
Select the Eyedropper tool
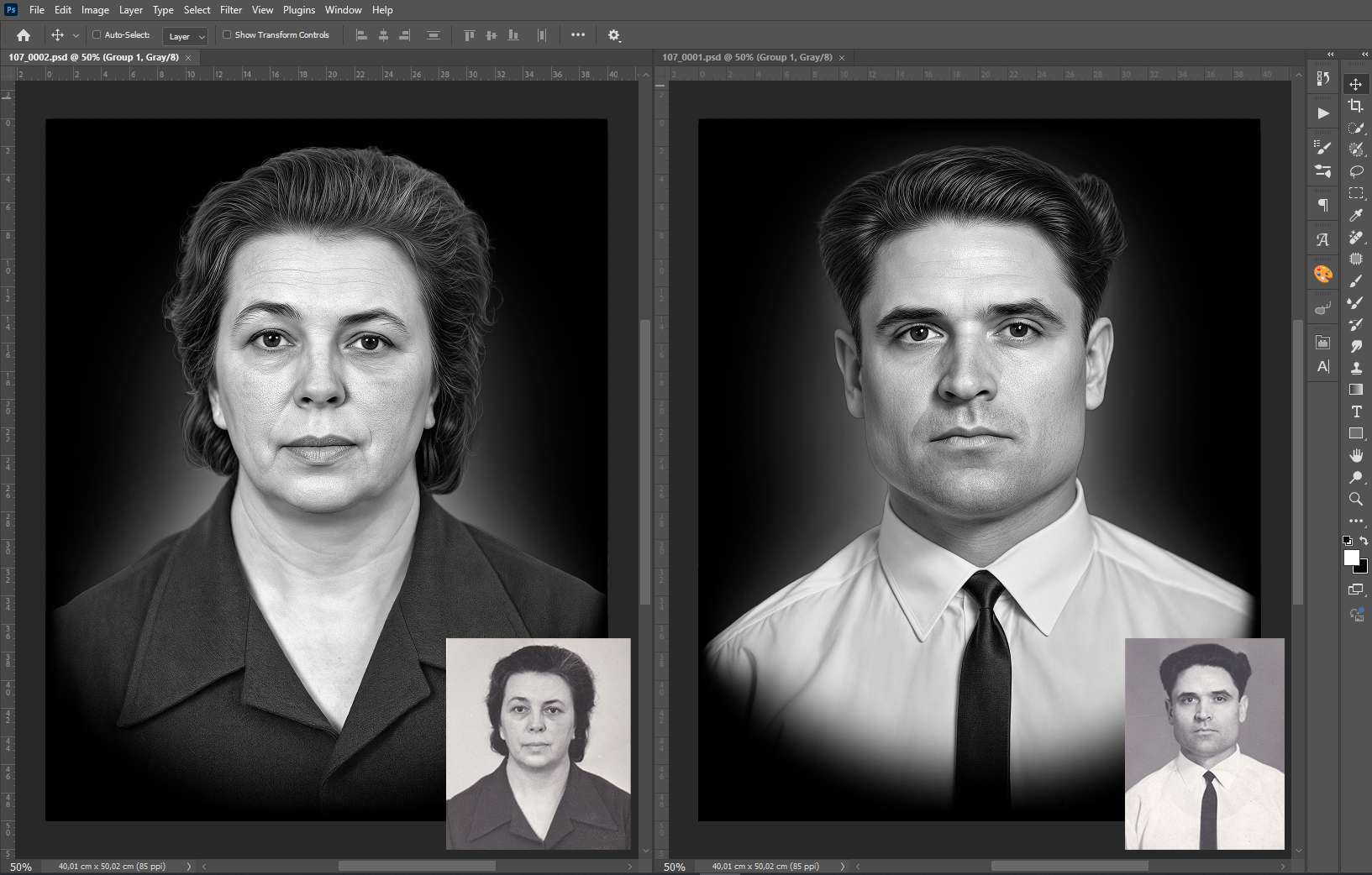tap(1355, 216)
